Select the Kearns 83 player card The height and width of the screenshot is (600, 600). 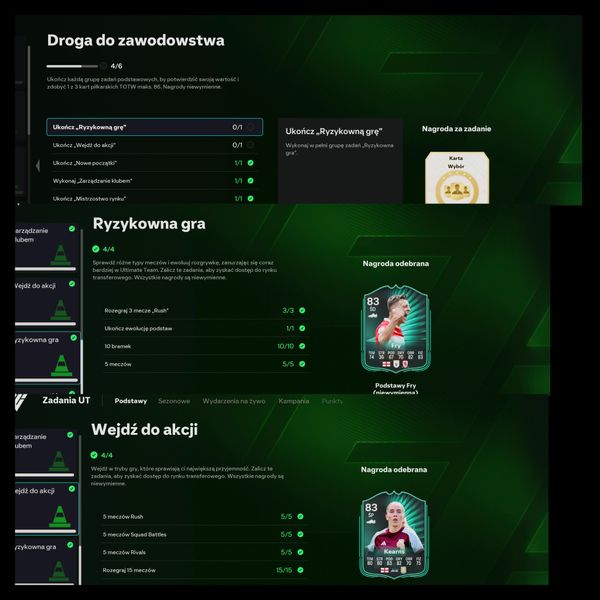[394, 535]
